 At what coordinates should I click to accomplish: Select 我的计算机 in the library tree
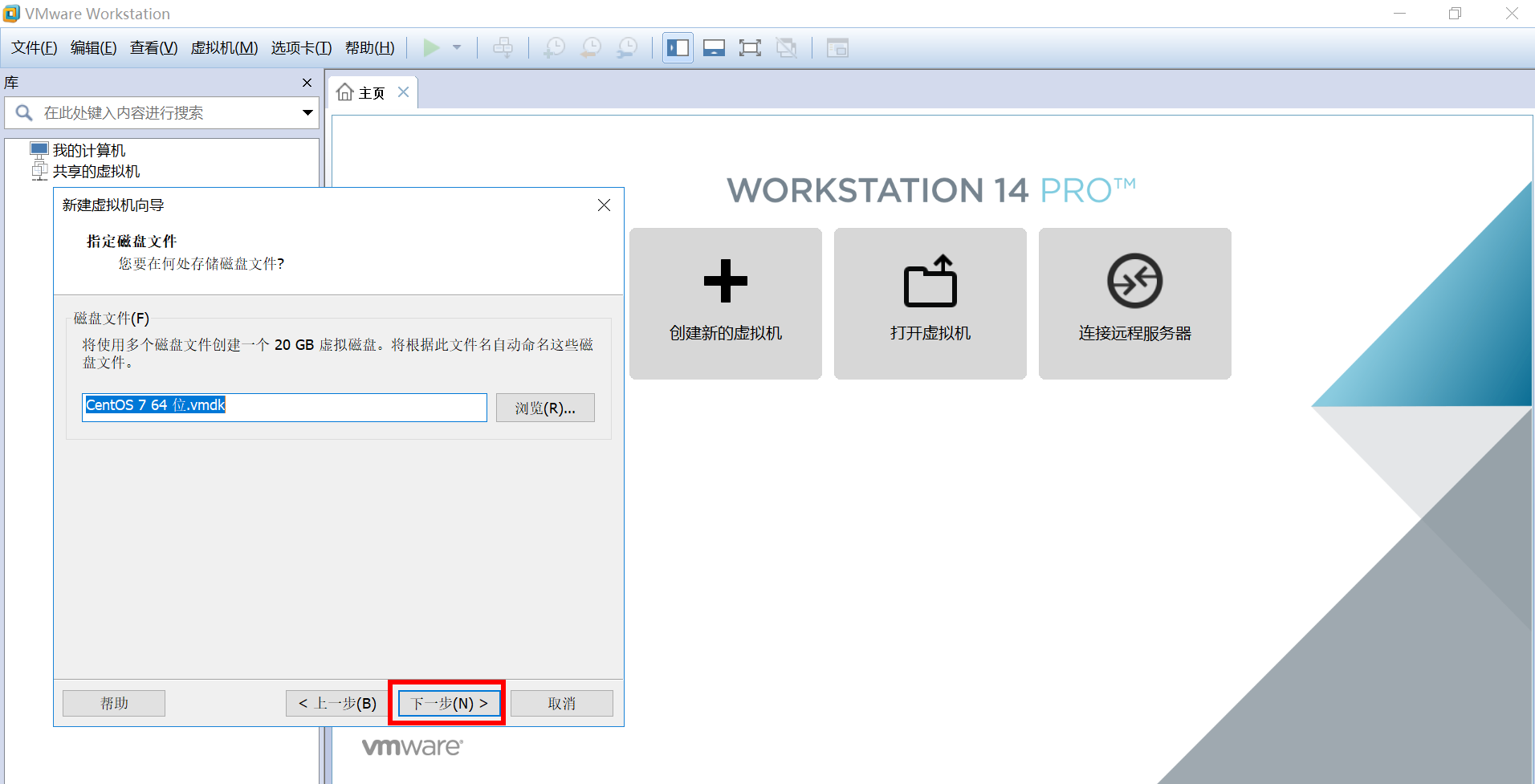pos(89,150)
